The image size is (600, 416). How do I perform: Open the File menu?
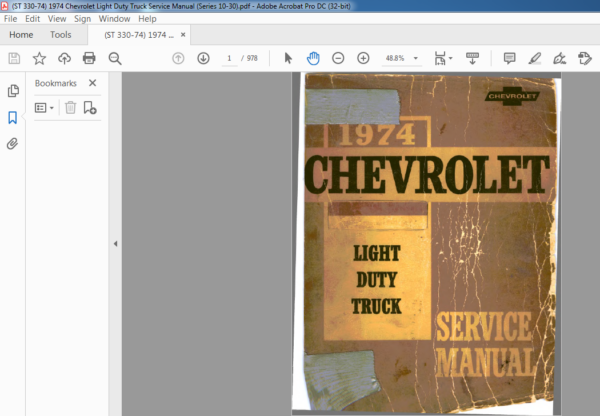(10, 19)
